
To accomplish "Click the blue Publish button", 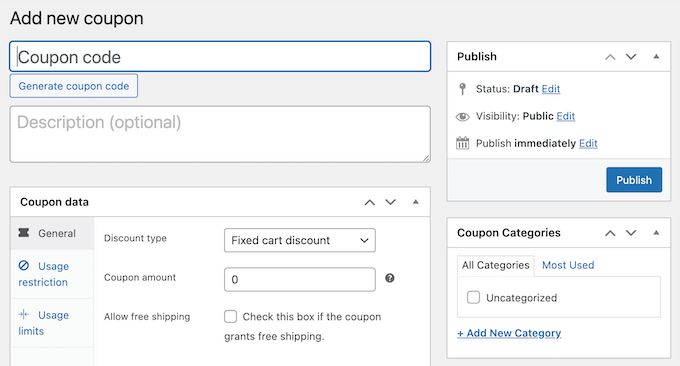I will pos(634,180).
